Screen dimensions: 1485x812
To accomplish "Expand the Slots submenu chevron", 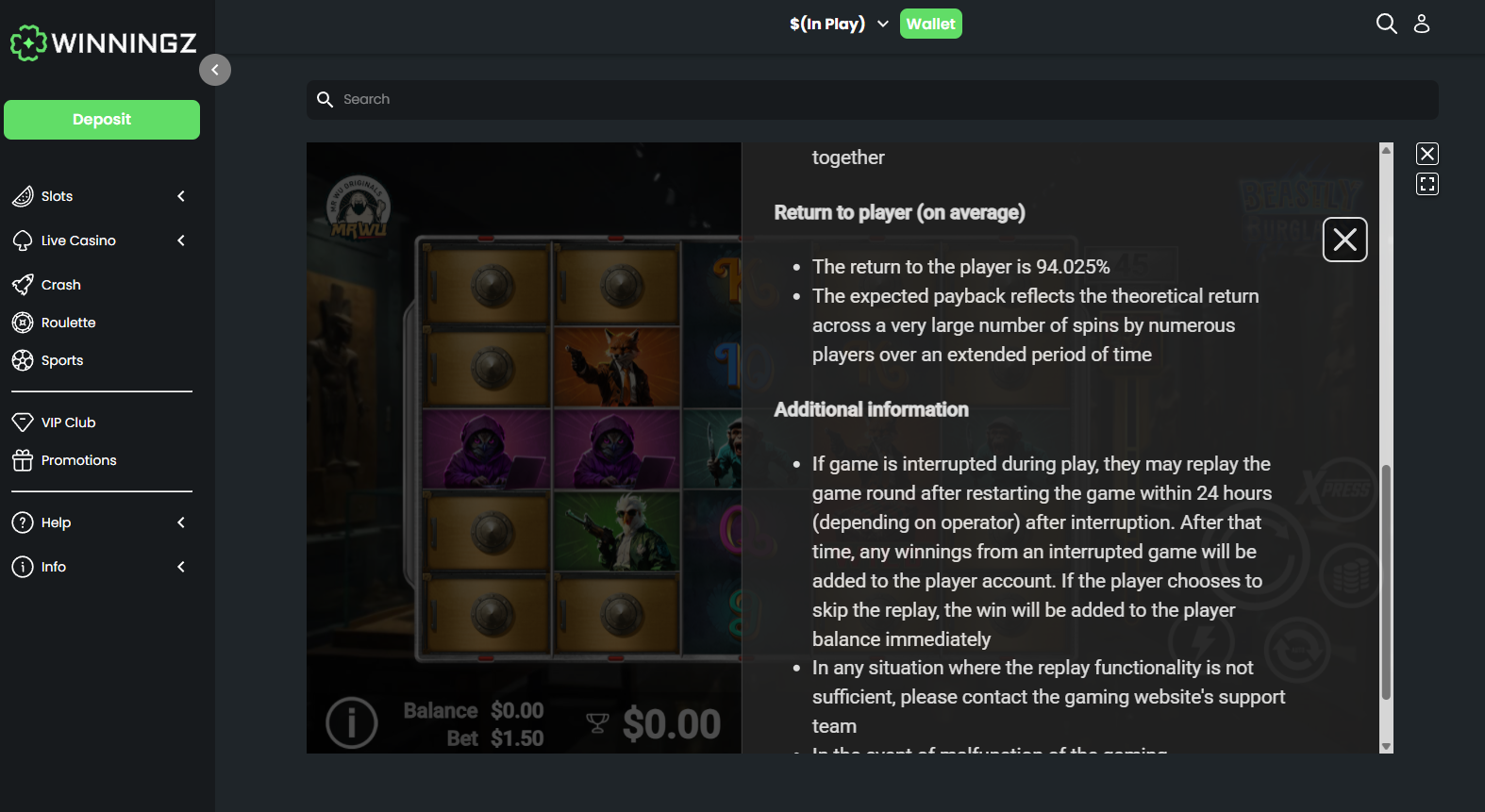I will coord(181,196).
